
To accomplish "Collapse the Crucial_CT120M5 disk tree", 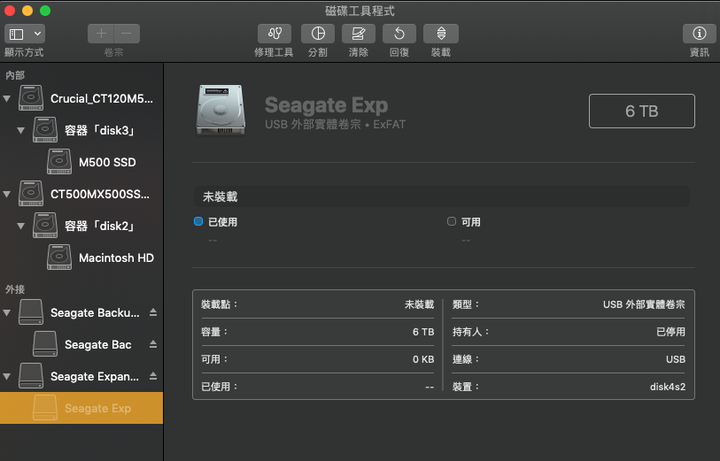I will click(7, 99).
